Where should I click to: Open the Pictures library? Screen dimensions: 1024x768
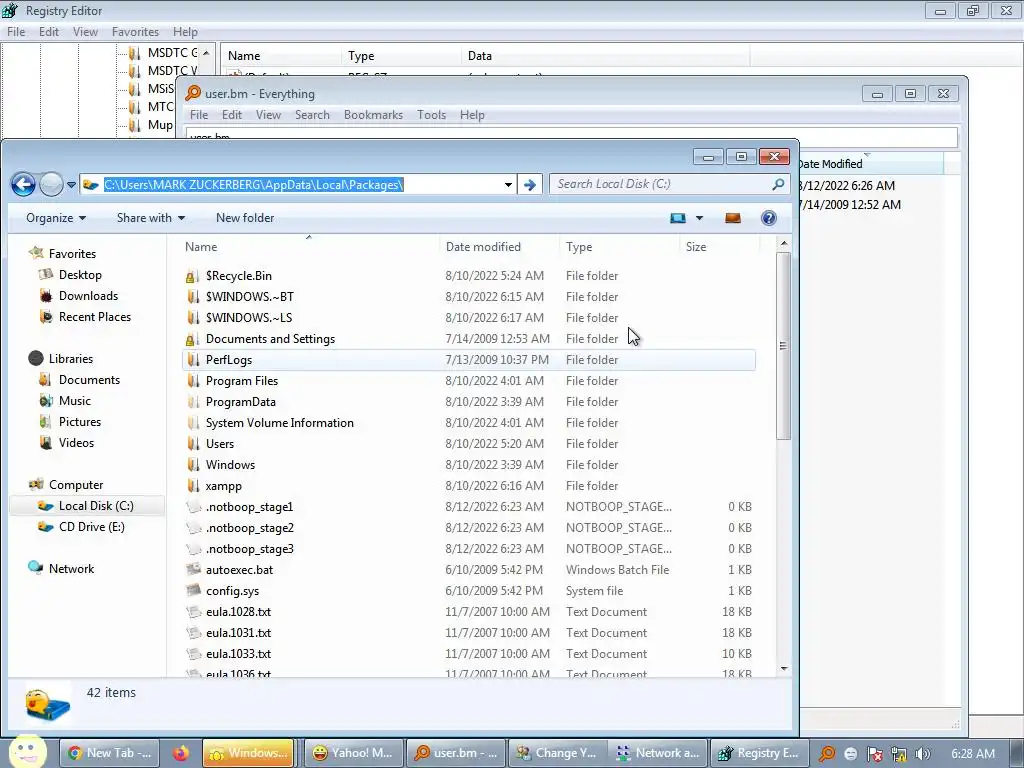pos(80,421)
